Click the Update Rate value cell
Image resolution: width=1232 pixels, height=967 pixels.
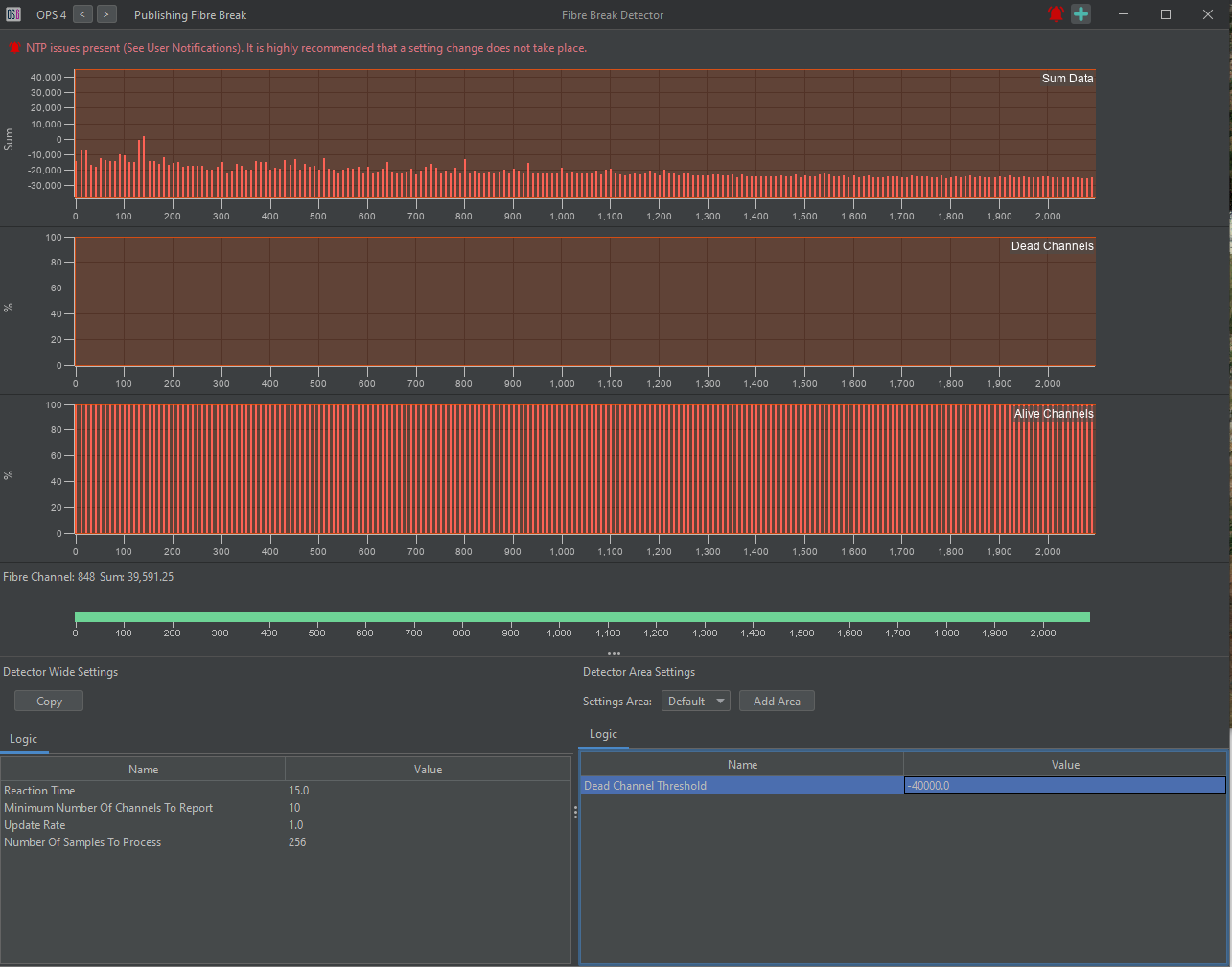(296, 825)
